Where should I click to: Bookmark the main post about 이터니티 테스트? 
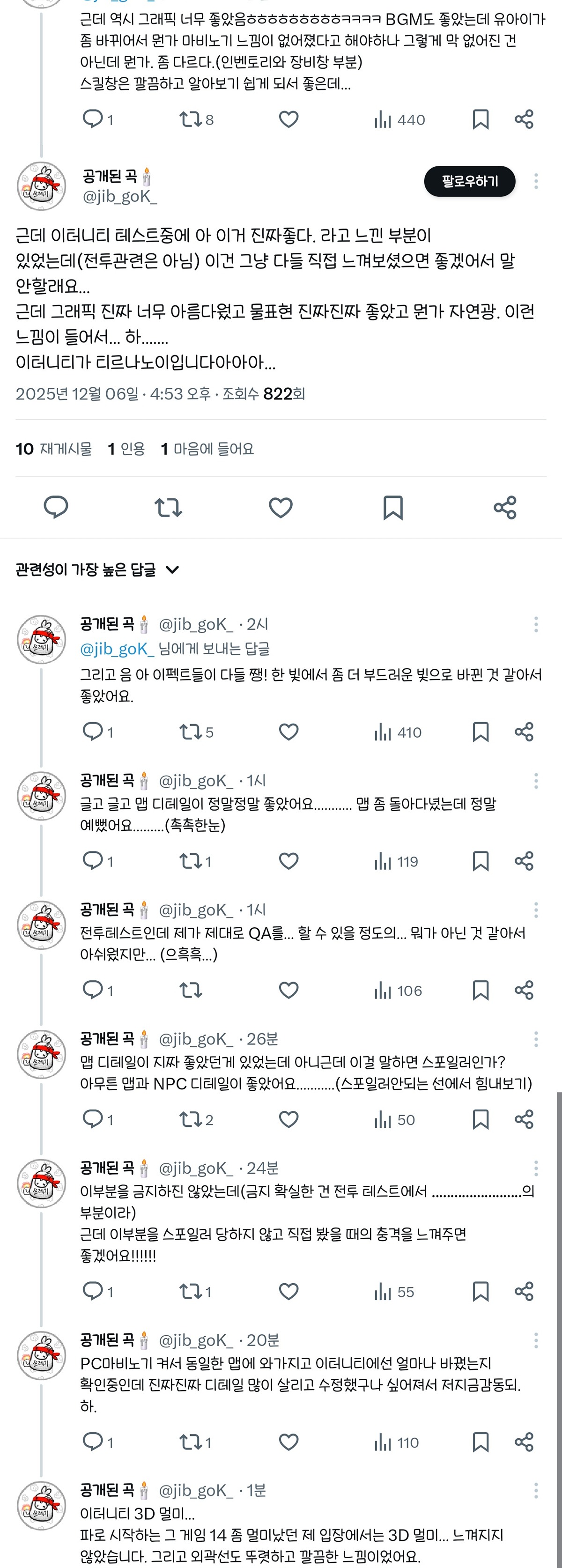pos(393,507)
